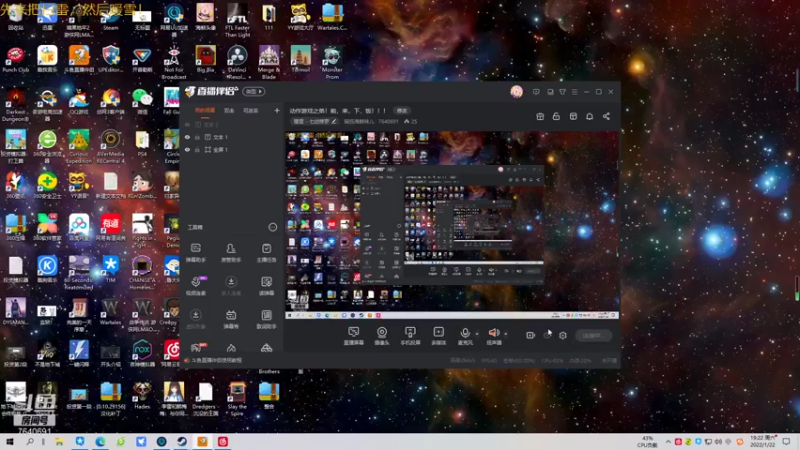The height and width of the screenshot is (450, 800).
Task: Open the taskbar clock and date
Action: (763, 441)
